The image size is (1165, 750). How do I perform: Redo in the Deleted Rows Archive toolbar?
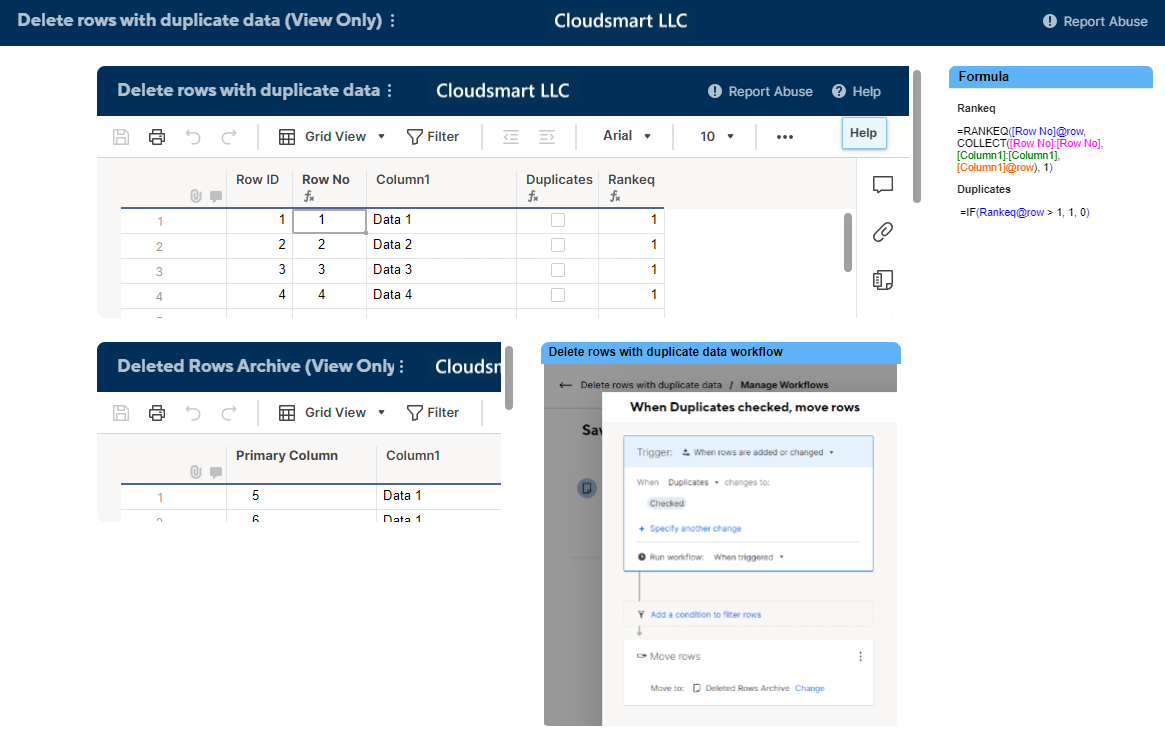pyautogui.click(x=229, y=413)
